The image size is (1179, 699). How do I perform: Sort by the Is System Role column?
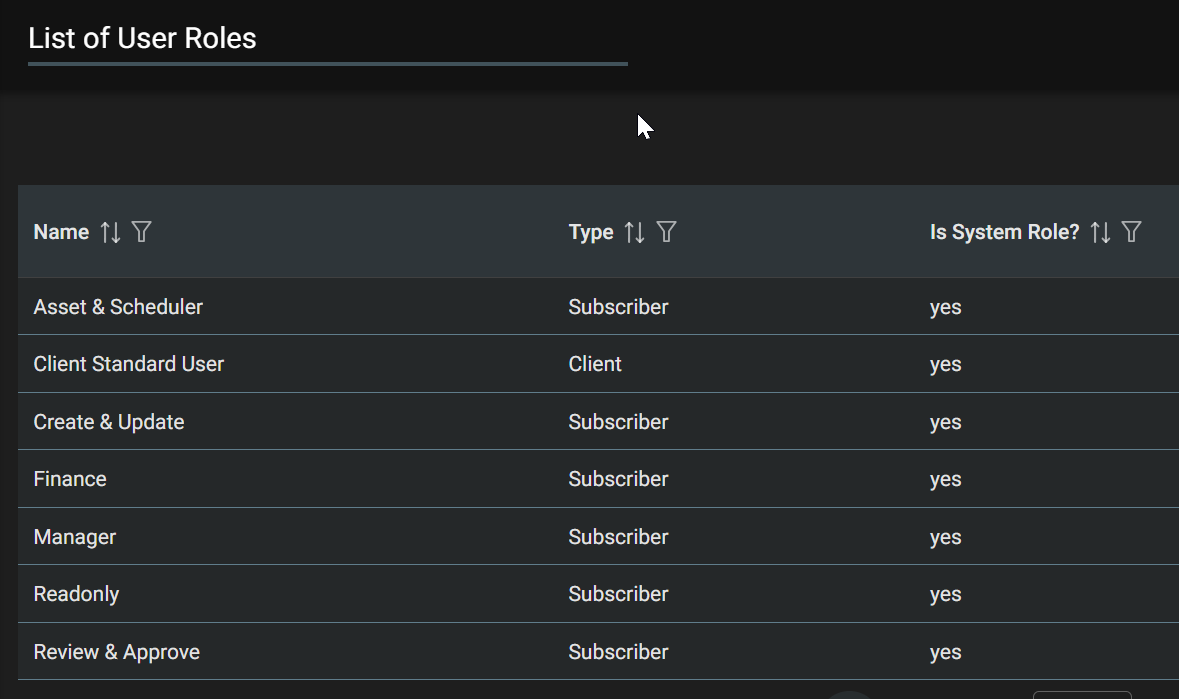[x=1100, y=232]
